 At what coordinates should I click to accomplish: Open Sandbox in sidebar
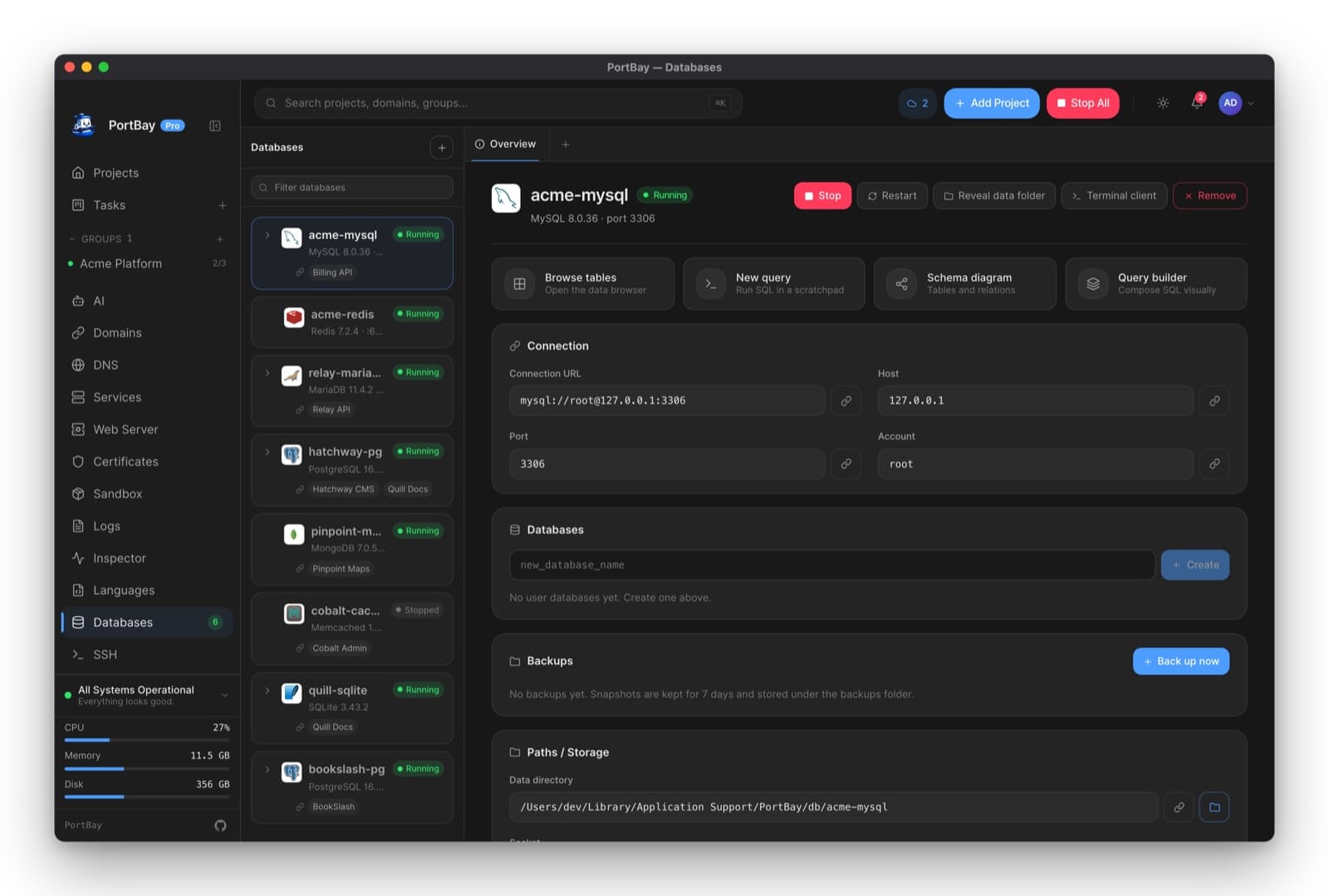pos(147,494)
